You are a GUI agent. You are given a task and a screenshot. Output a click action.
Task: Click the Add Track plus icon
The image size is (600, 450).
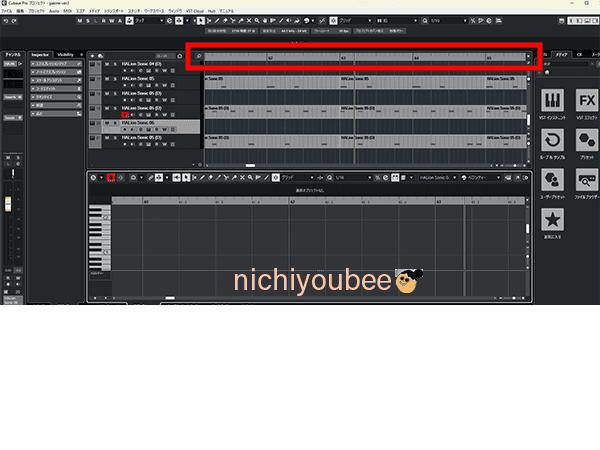point(93,55)
